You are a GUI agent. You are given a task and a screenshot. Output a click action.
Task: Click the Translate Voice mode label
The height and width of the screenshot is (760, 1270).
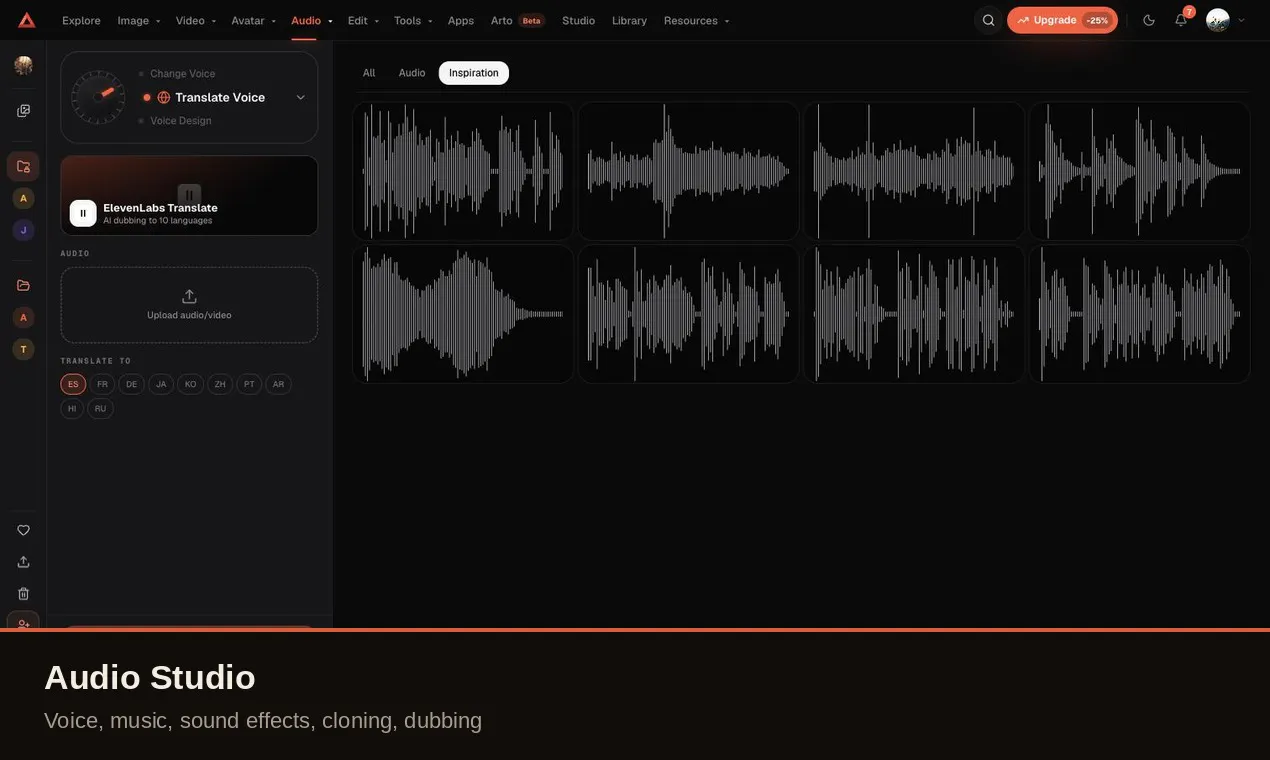(x=220, y=97)
